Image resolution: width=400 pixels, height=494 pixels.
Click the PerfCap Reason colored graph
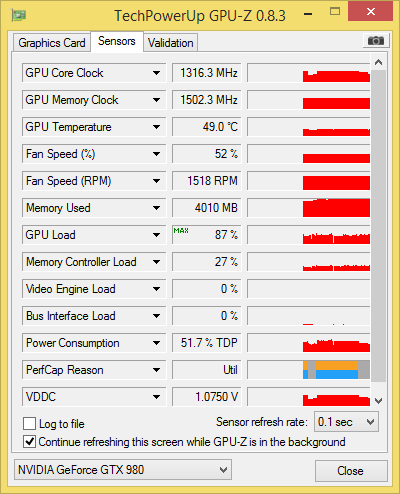[x=309, y=370]
